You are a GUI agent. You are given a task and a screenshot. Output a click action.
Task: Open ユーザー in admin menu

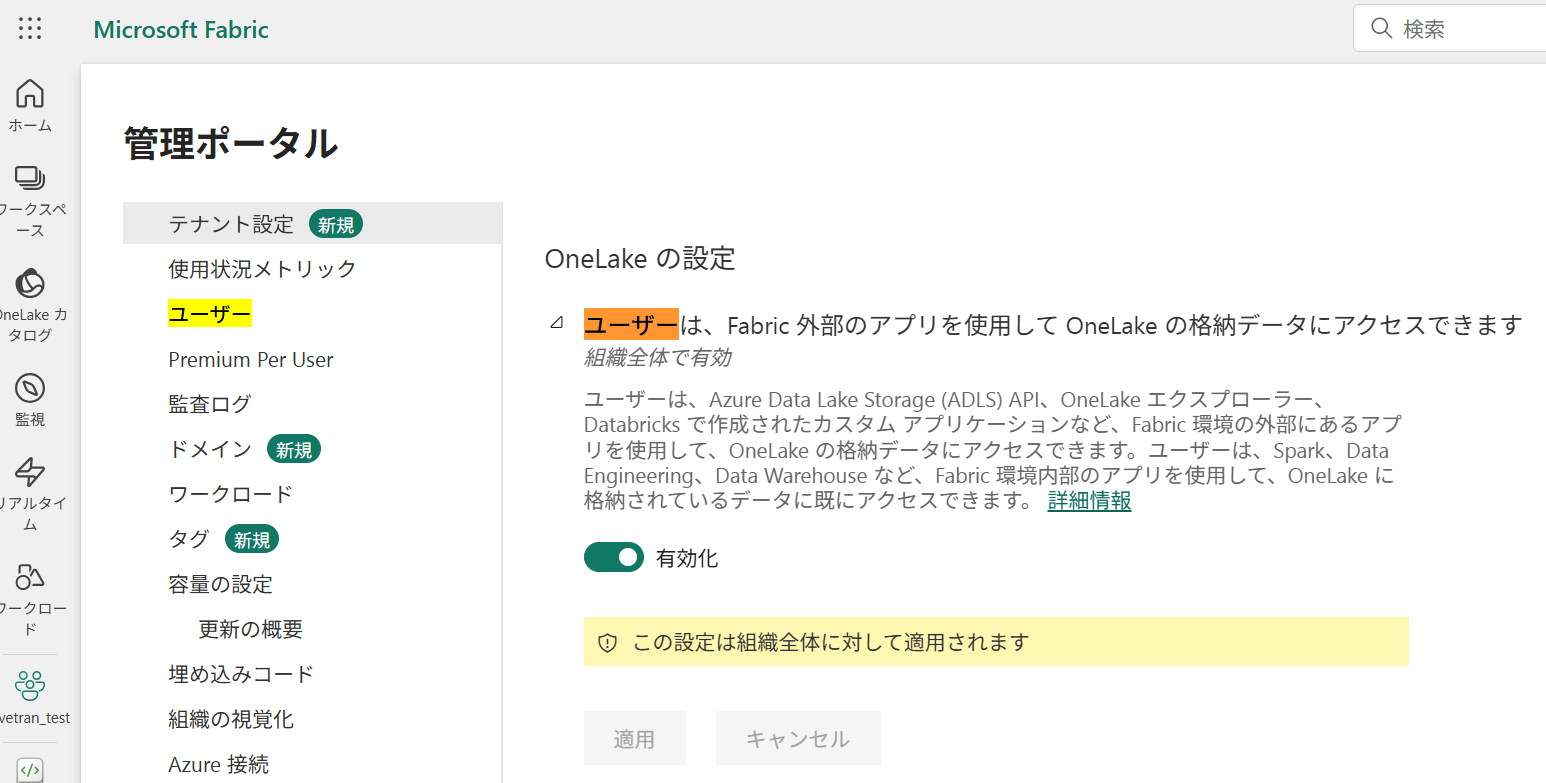click(209, 314)
